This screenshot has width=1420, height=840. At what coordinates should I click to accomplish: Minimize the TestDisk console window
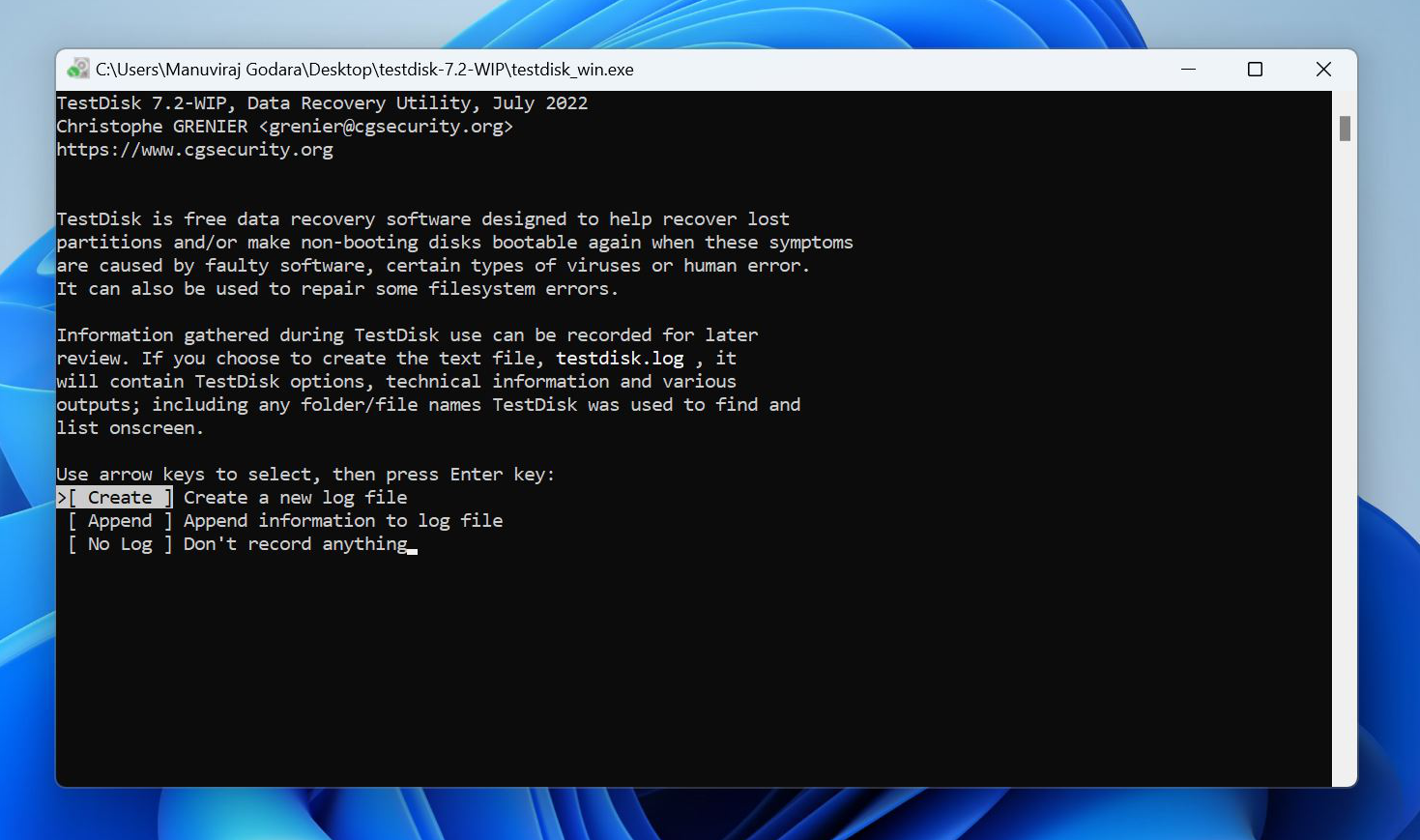pos(1188,69)
